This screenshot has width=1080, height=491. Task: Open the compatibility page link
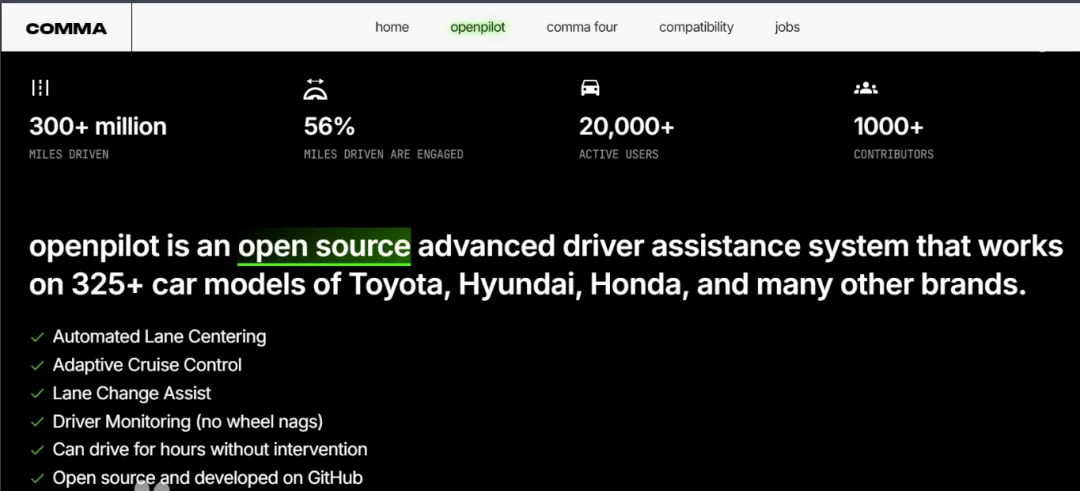[x=696, y=28]
